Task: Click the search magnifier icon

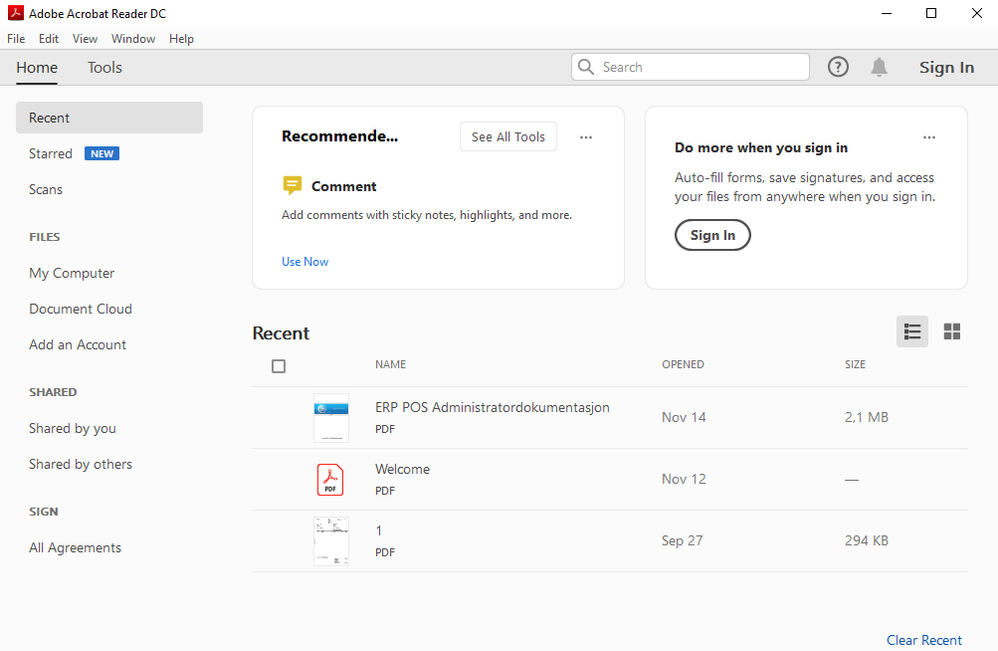Action: (586, 67)
